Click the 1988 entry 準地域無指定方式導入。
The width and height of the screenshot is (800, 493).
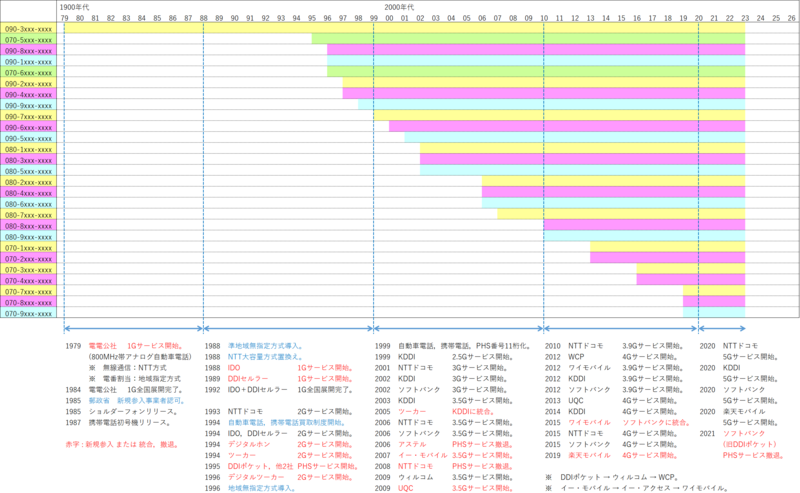(266, 346)
